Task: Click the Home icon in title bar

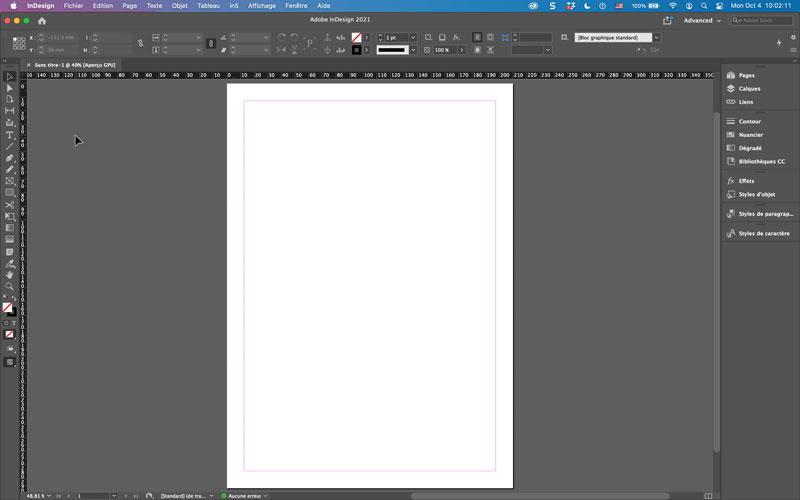Action: pyautogui.click(x=42, y=21)
